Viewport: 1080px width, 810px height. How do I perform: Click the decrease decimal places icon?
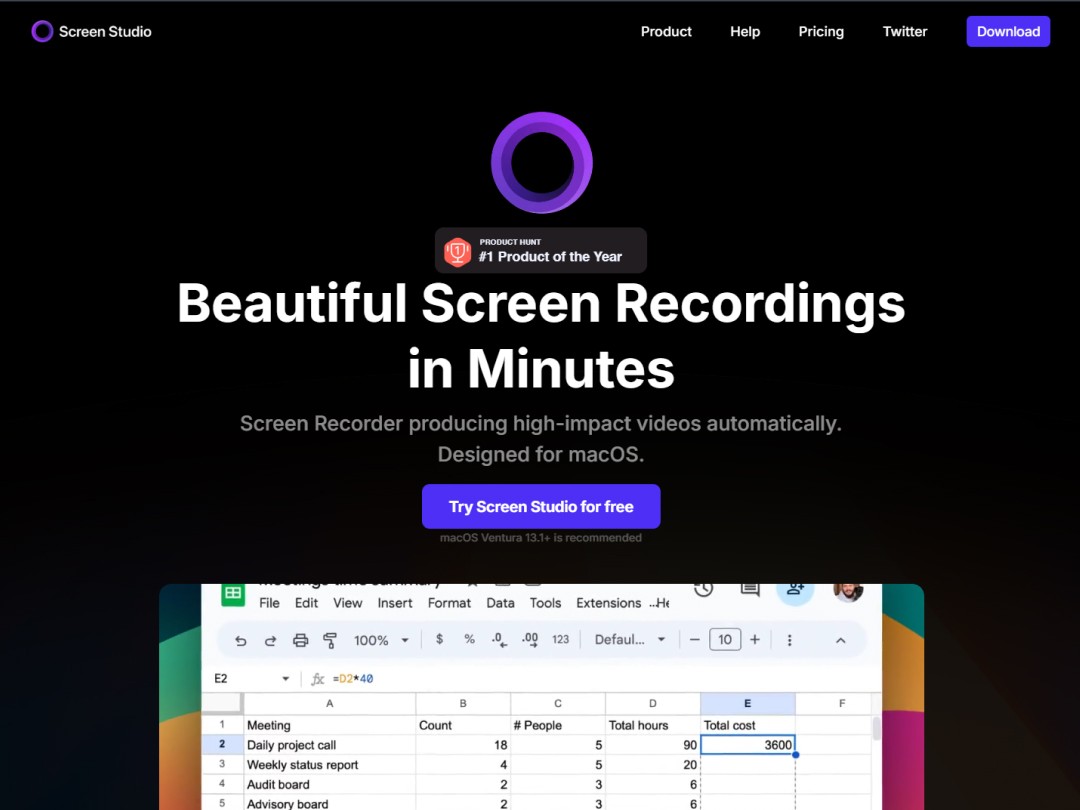point(498,639)
